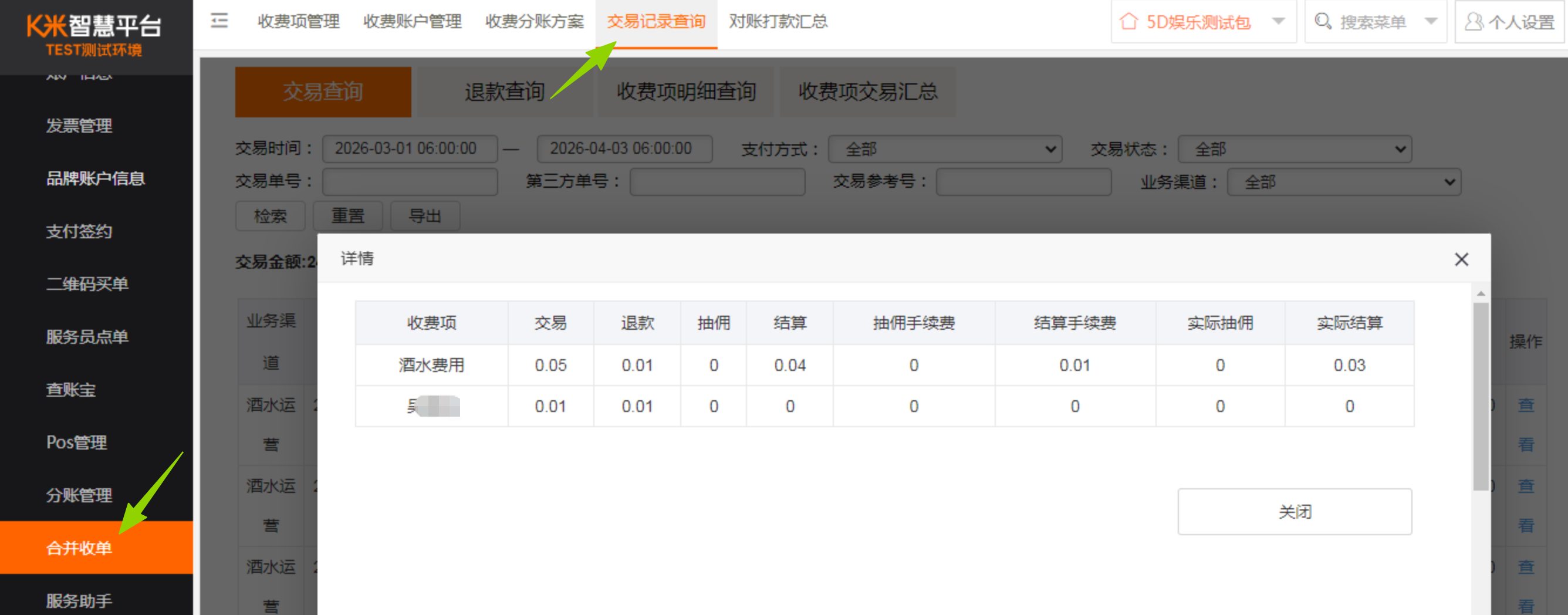Expand the 搜索菜单 chevron
The height and width of the screenshot is (615, 1568).
[1432, 21]
